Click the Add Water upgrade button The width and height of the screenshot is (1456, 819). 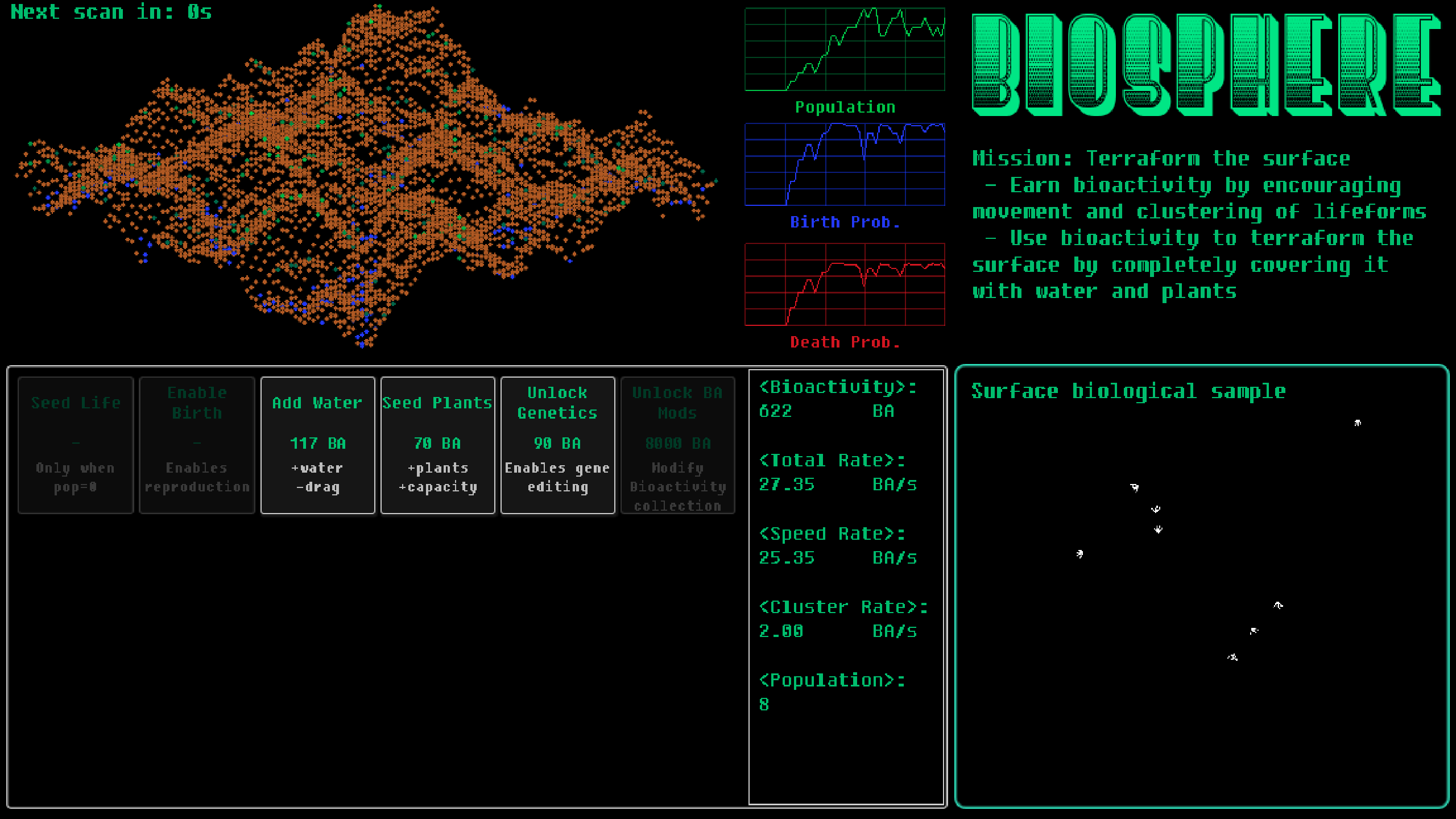pyautogui.click(x=317, y=445)
